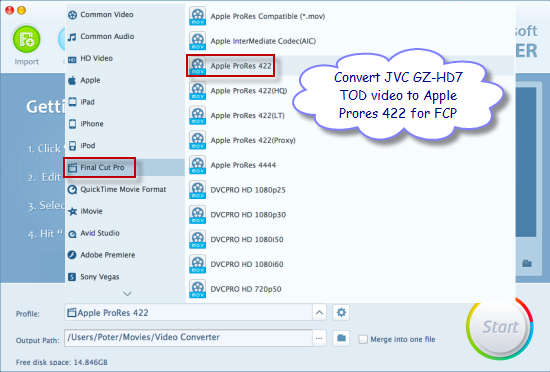Click the iPod player icon
This screenshot has height=372, width=550.
(x=72, y=146)
